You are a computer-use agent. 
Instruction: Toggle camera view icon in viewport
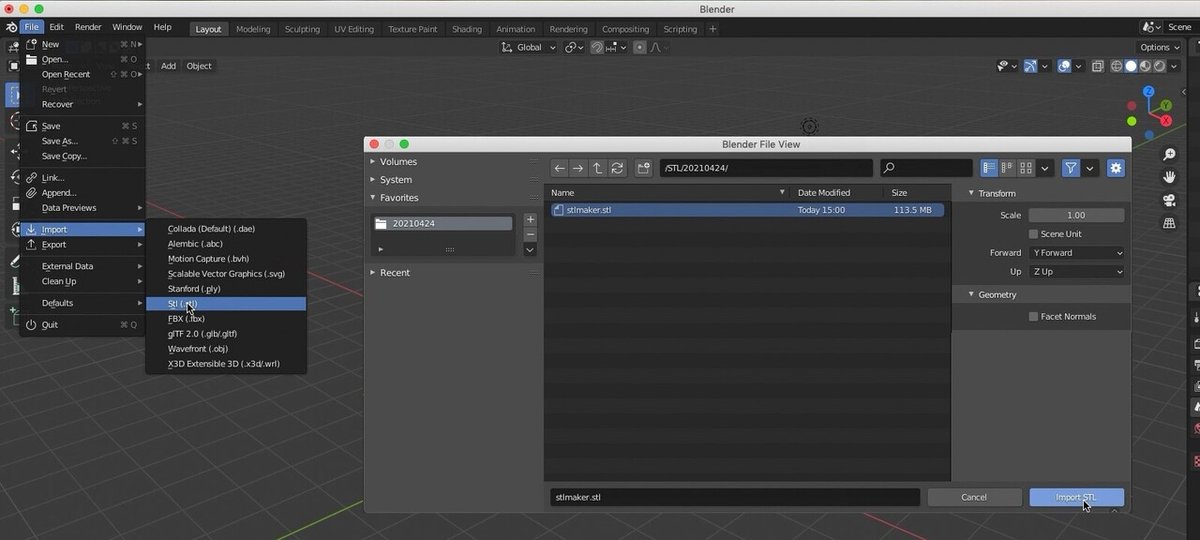pyautogui.click(x=1169, y=200)
